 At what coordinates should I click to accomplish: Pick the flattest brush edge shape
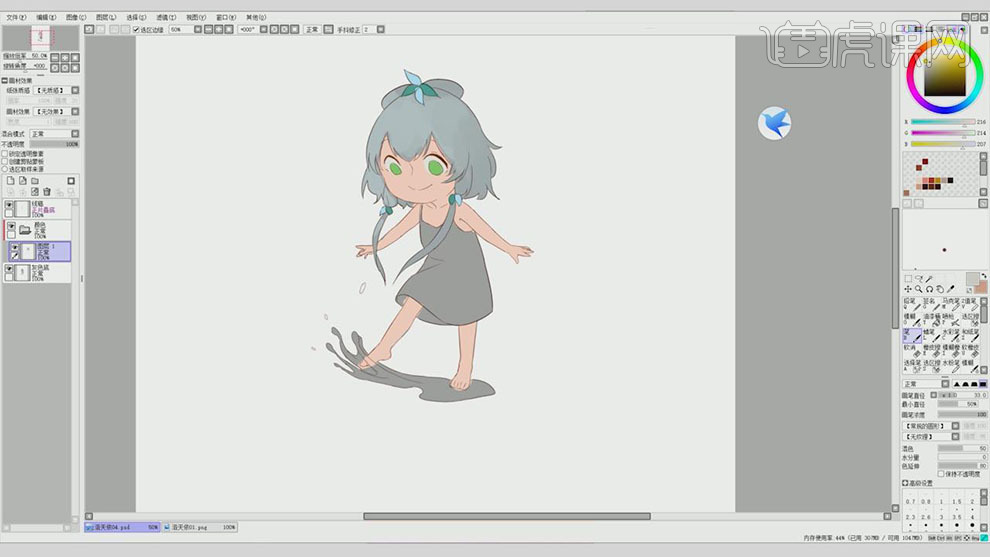point(983,384)
